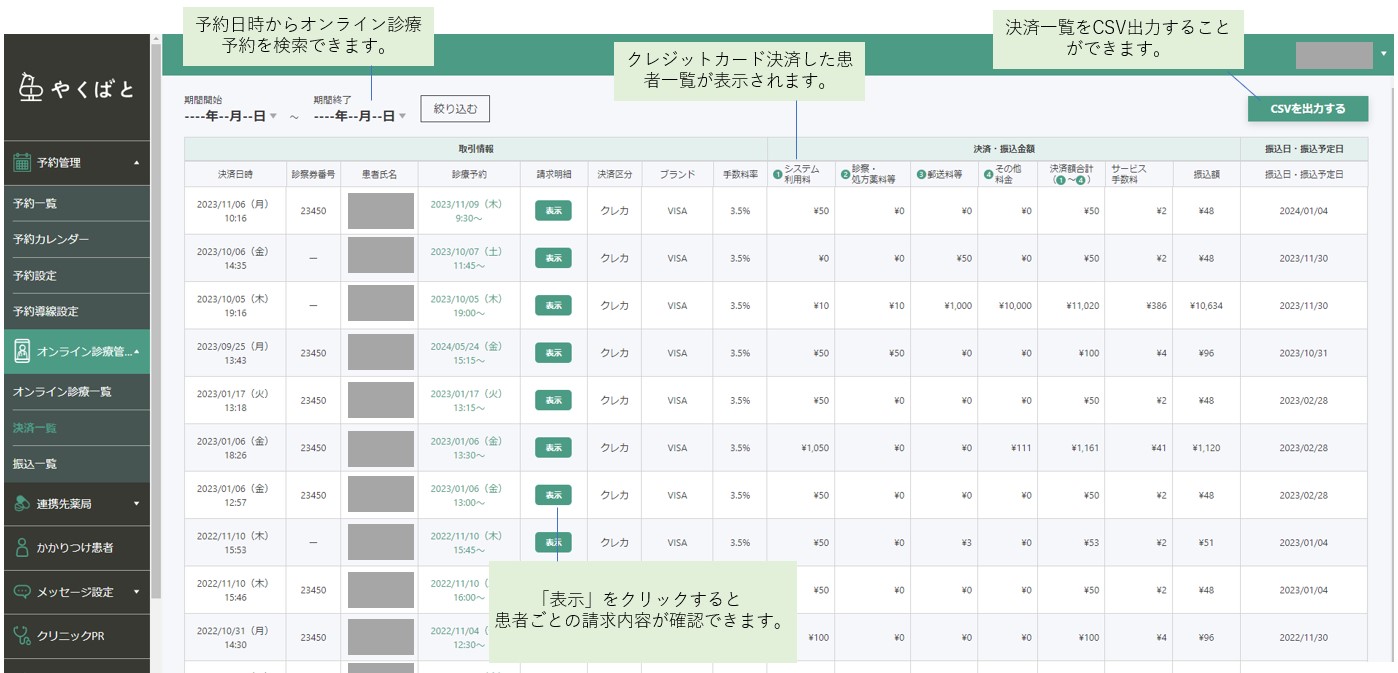
Task: Collapse the 予約管理 sidebar section
Action: 137,162
